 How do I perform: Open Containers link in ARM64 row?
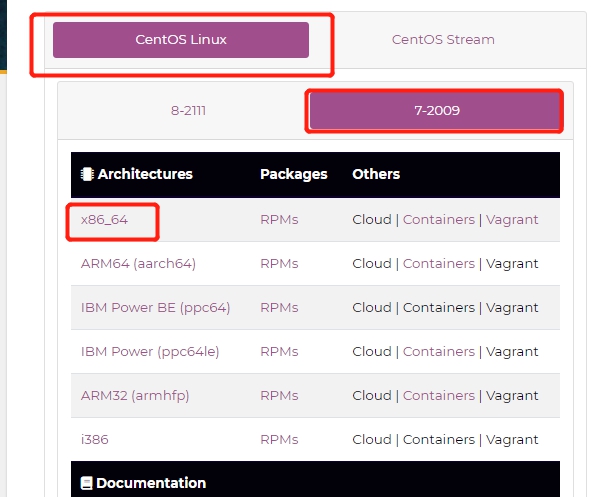439,264
